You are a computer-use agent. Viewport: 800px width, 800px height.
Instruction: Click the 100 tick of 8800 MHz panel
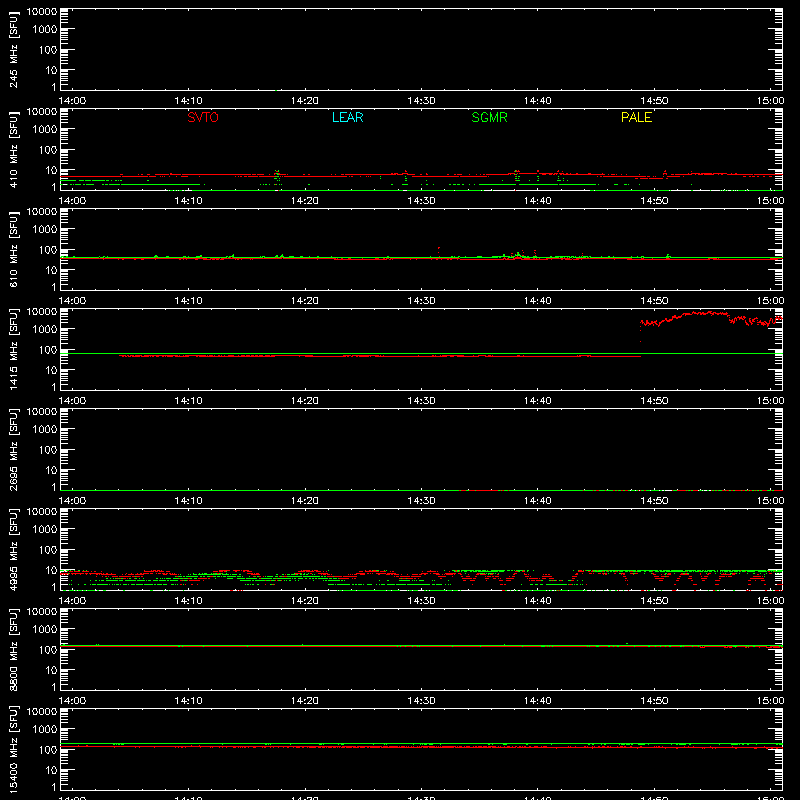click(48, 649)
